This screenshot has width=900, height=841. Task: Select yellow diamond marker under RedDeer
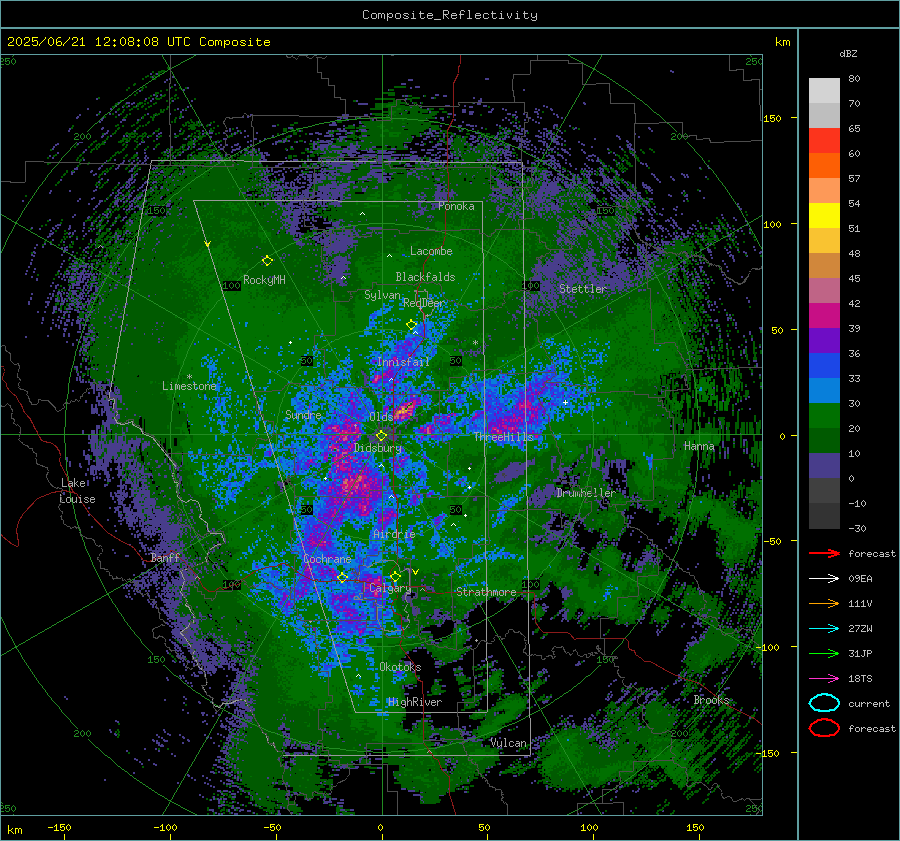pos(412,325)
